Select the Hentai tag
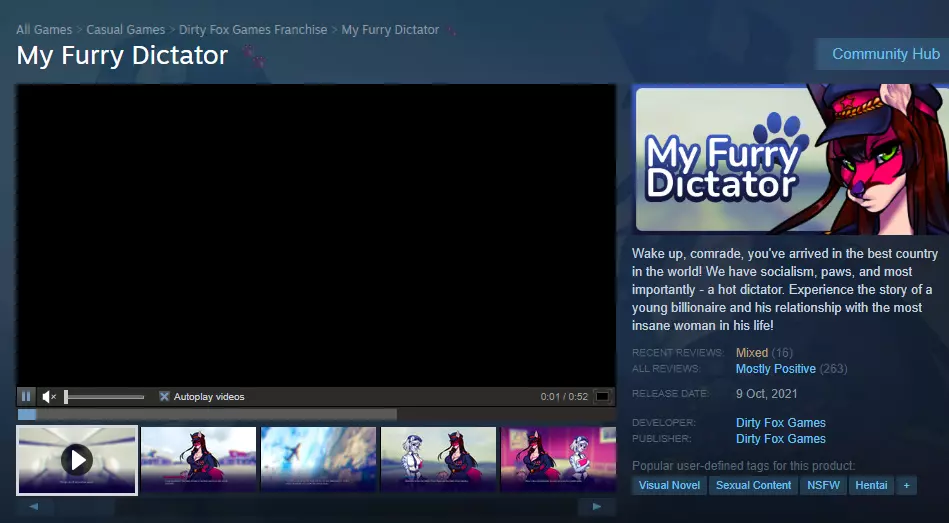The width and height of the screenshot is (949, 523). tap(872, 485)
